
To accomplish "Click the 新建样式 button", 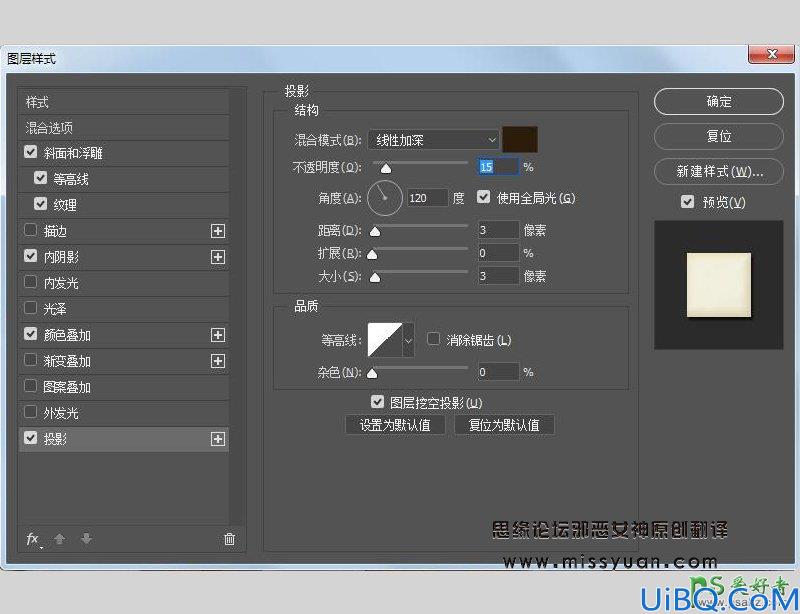I will (x=718, y=171).
